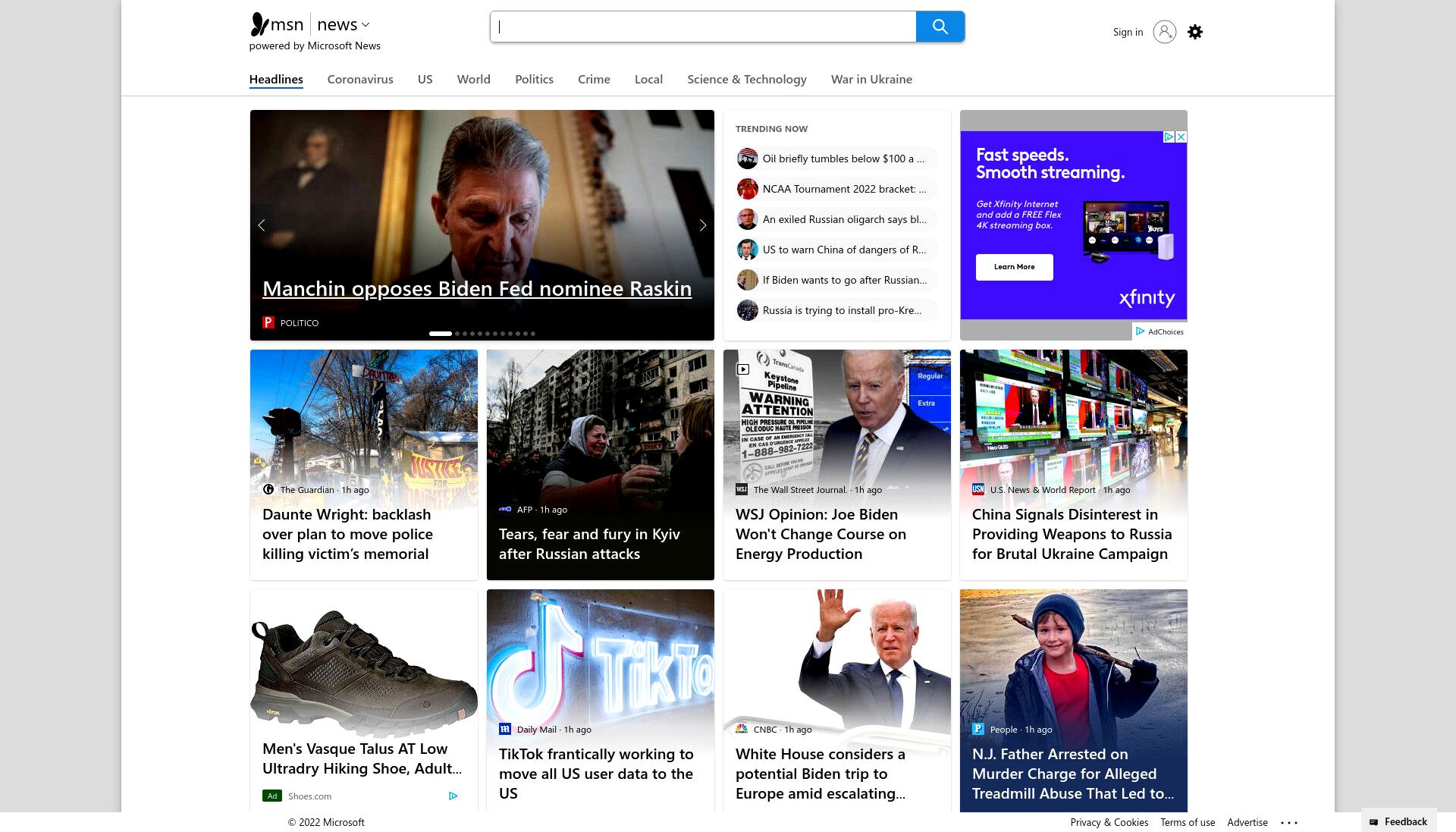The image size is (1456, 832).
Task: Click the Politico source icon
Action: (x=268, y=322)
